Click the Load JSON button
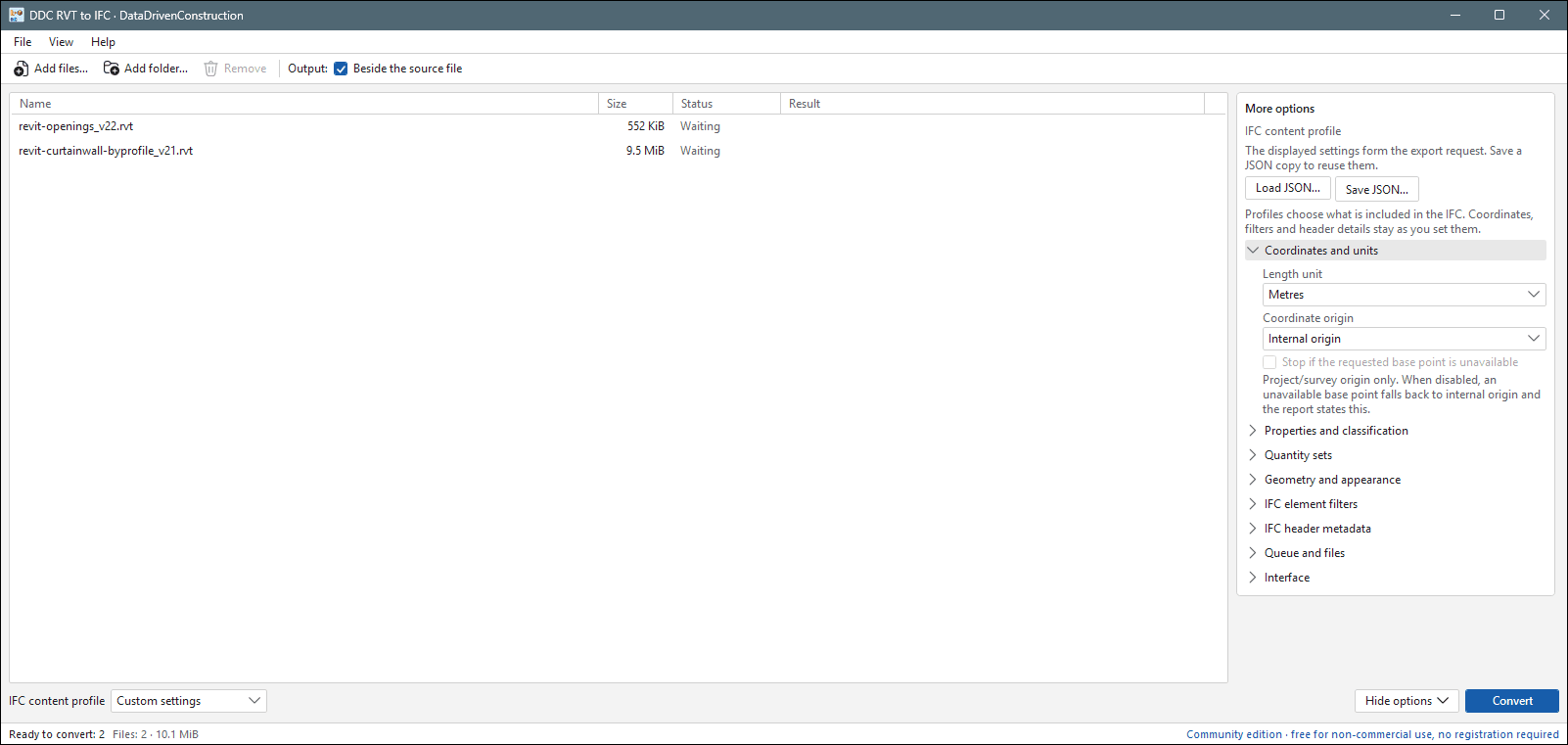The image size is (1568, 745). coord(1287,188)
